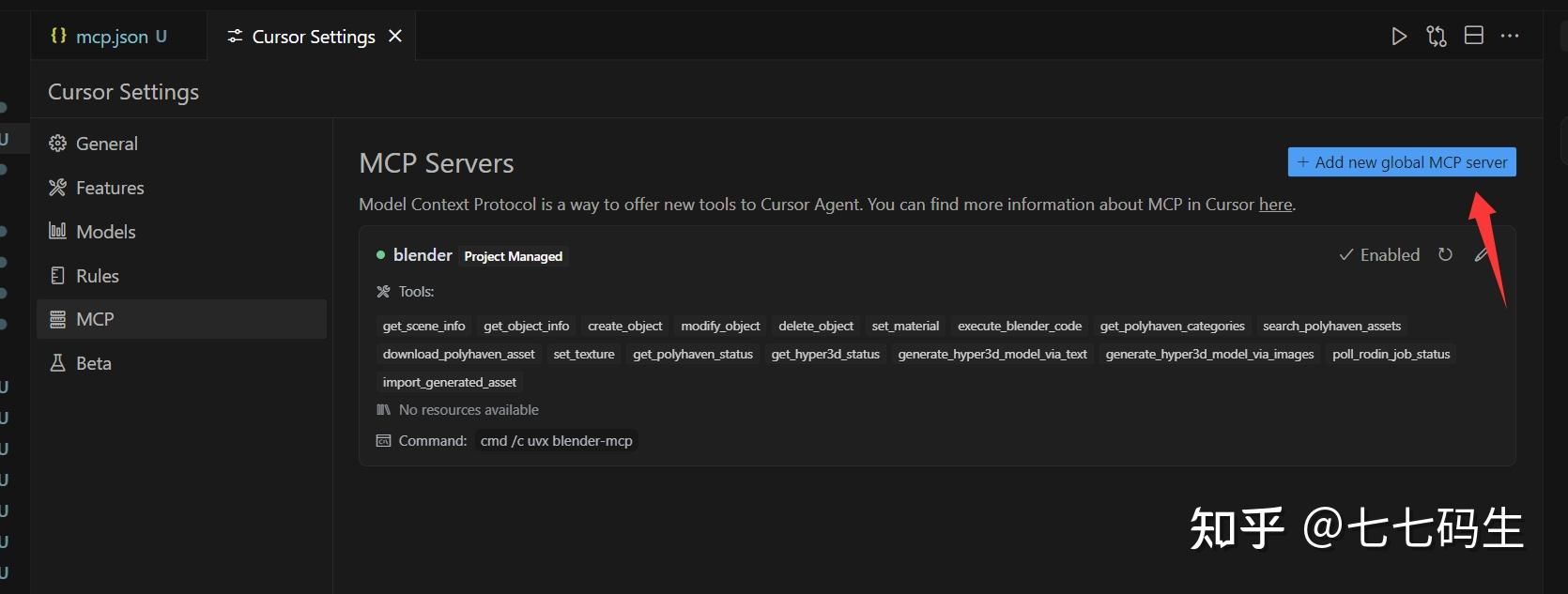Open the More Actions ellipsis menu
This screenshot has height=594, width=1568.
click(1510, 36)
